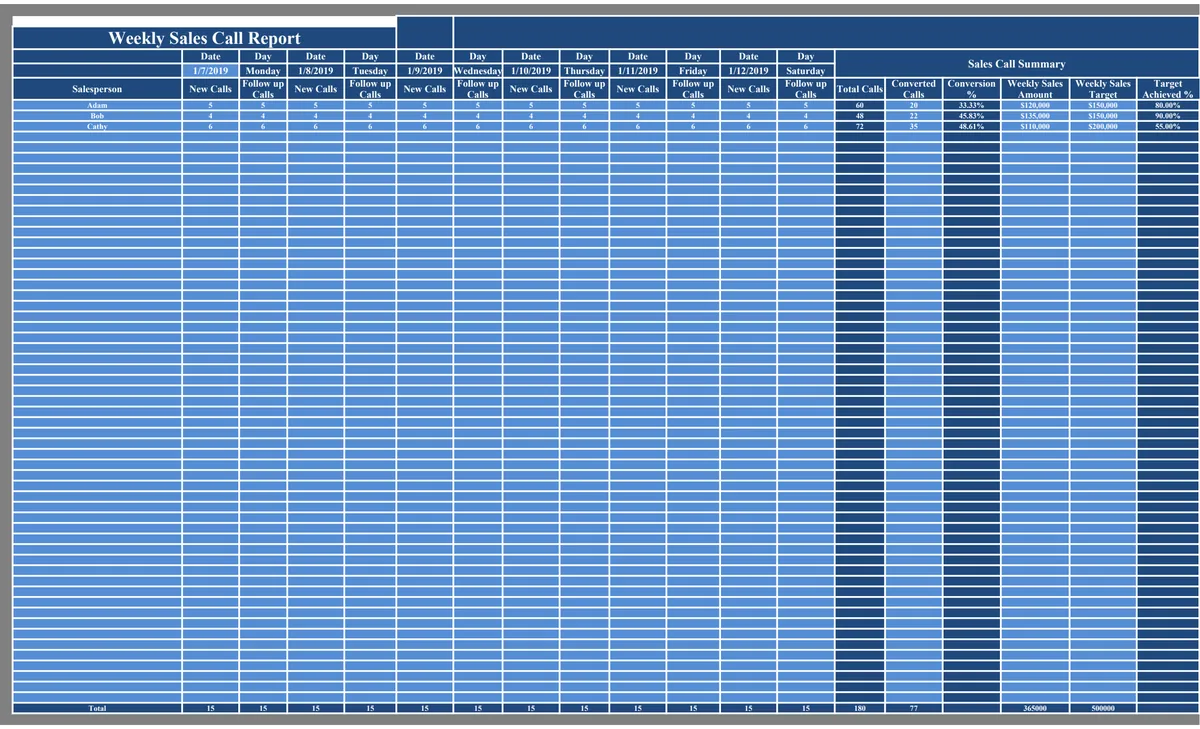
Task: Click target achieved value 80.00%
Action: (1167, 105)
